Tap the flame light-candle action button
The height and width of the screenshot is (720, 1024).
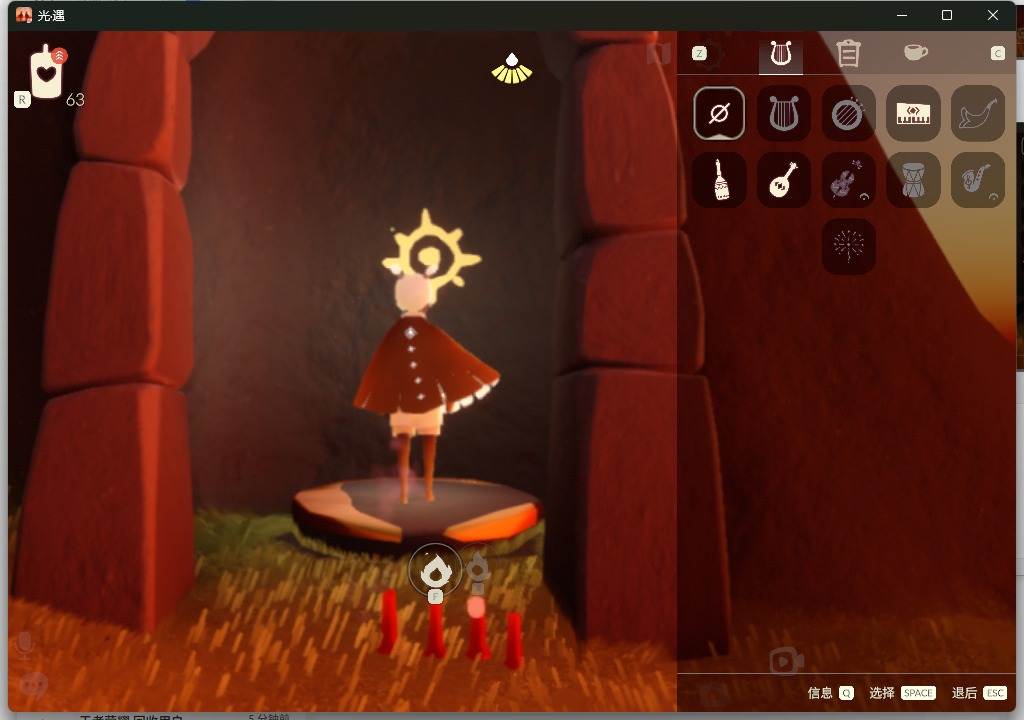[x=435, y=570]
